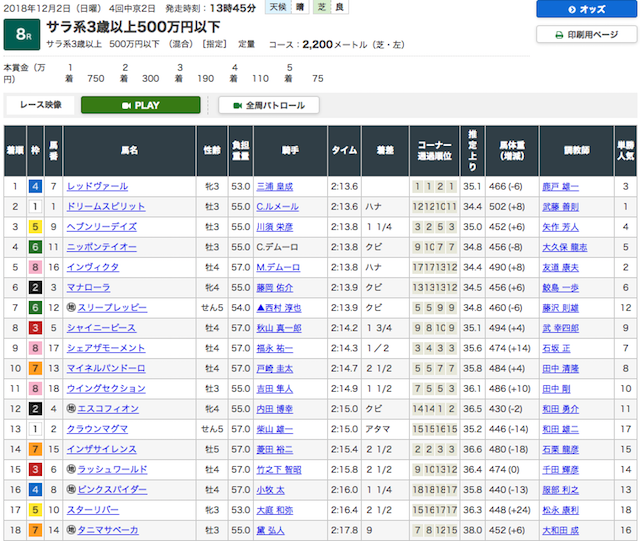Open jockey M.デムーロ profile link
640x541 pixels.
pos(278,267)
